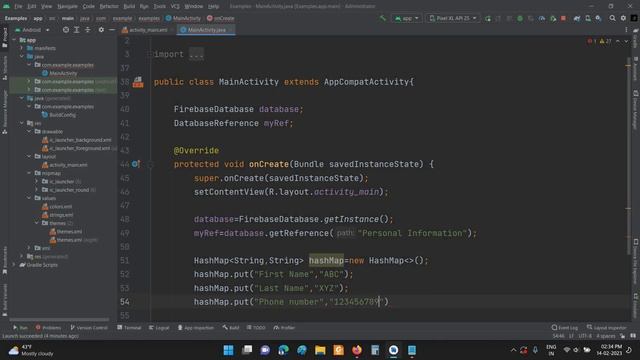Screen dimensions: 640x360
Task: Open the Logcat tool window
Action: pyautogui.click(x=159, y=327)
